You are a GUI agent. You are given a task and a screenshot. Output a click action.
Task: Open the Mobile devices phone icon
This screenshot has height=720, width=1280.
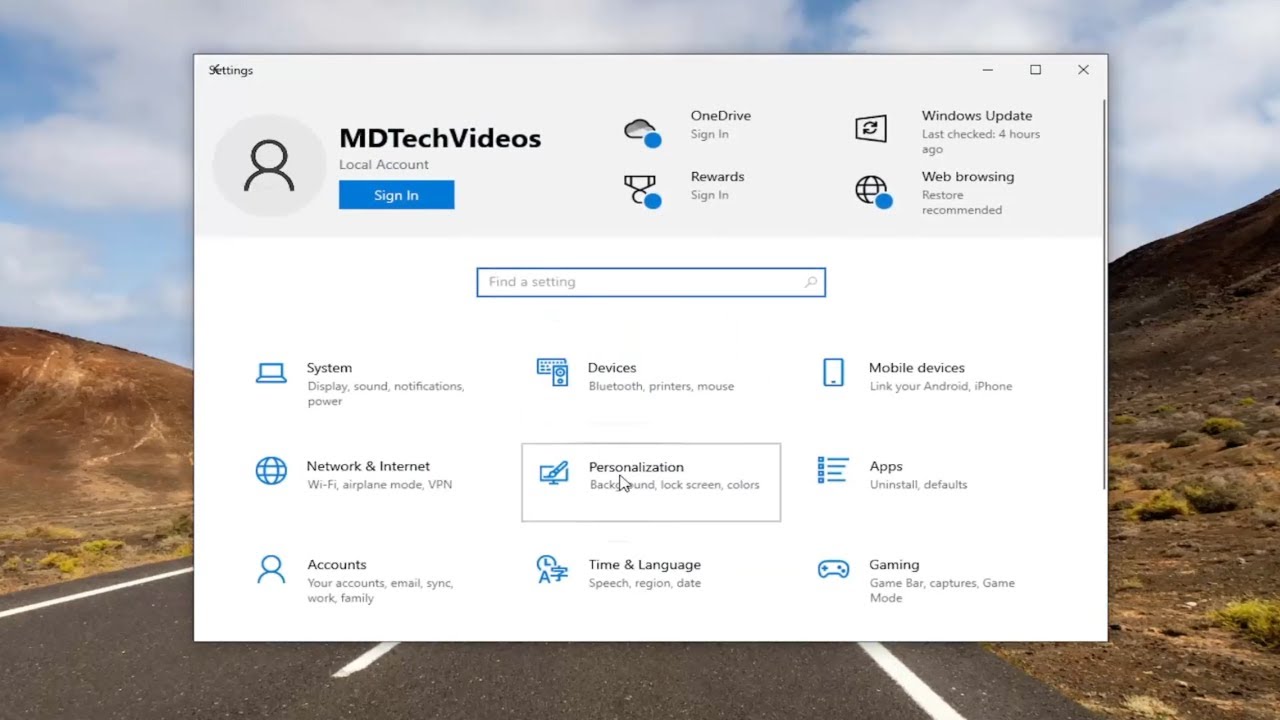coord(833,372)
